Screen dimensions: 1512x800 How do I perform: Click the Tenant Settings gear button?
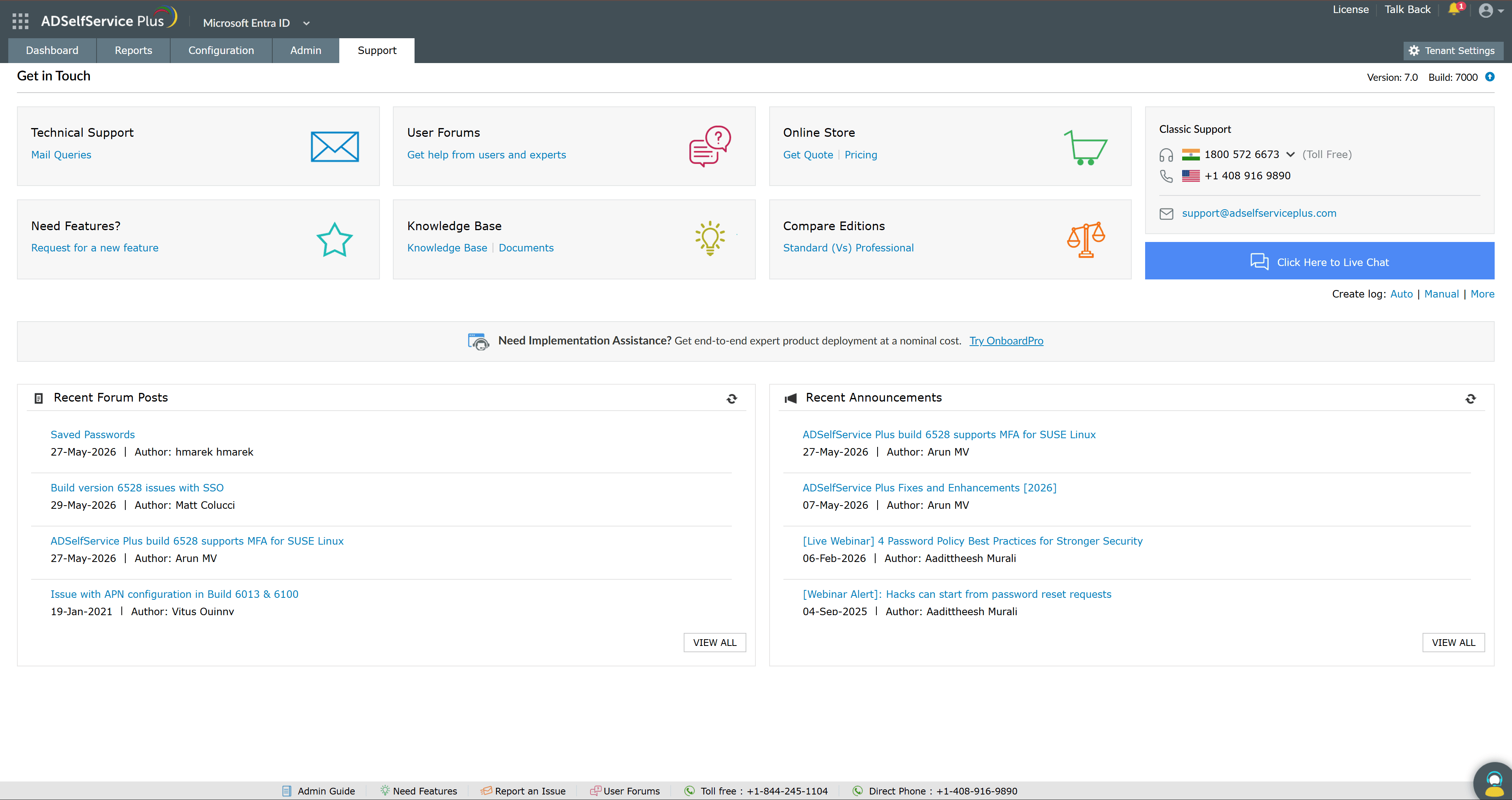[x=1453, y=50]
